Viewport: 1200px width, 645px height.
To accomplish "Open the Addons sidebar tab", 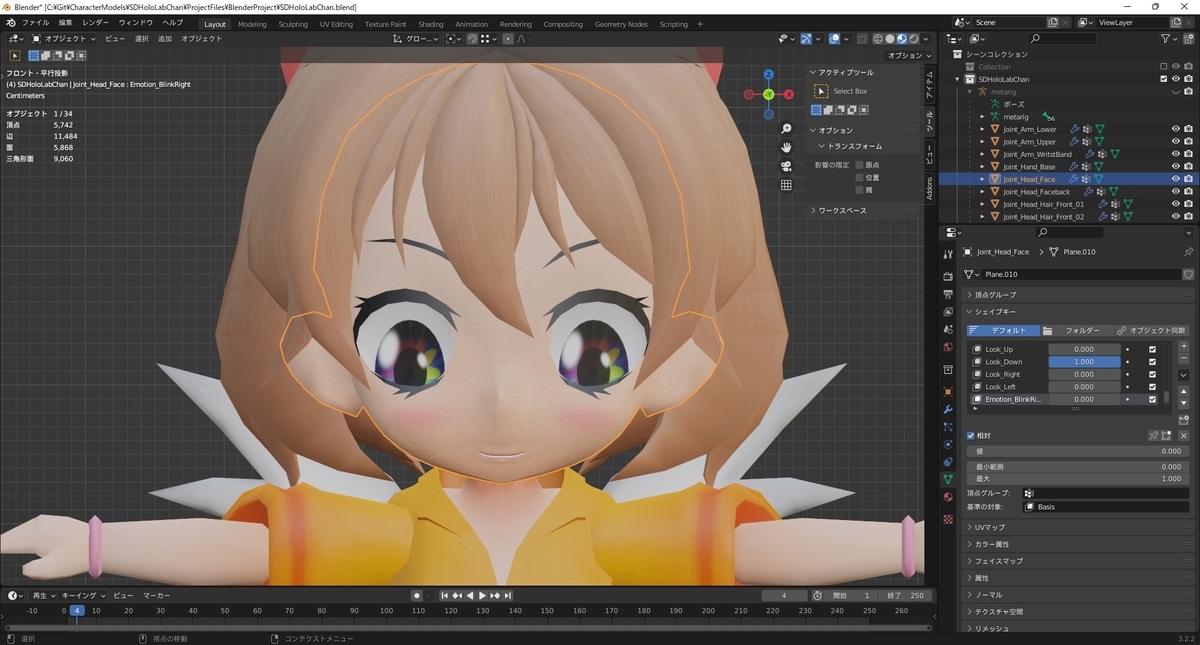I will tap(929, 188).
